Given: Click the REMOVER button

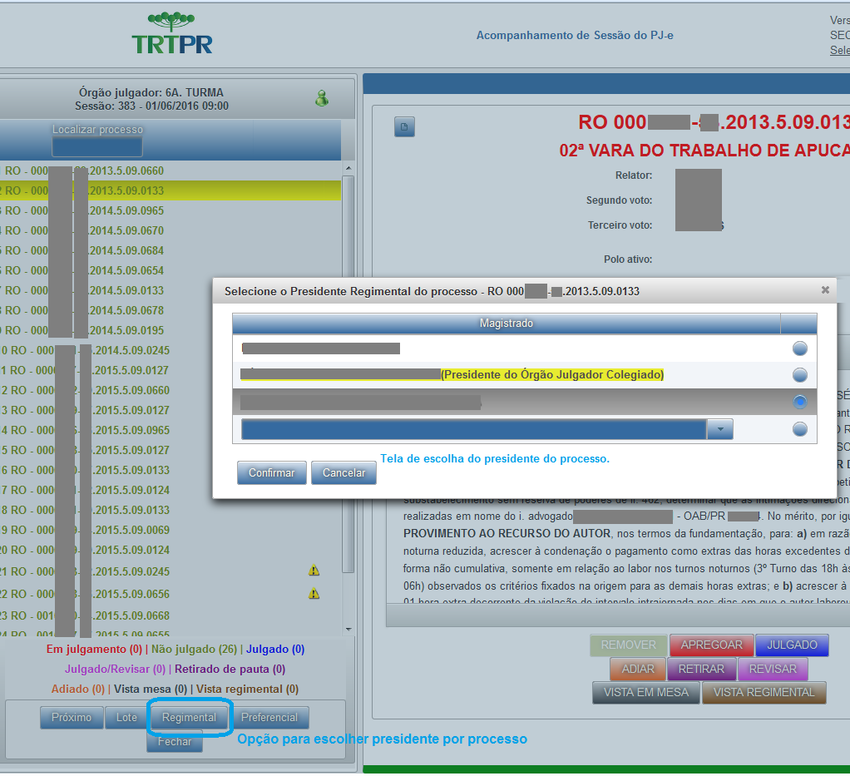Looking at the screenshot, I should coord(628,645).
